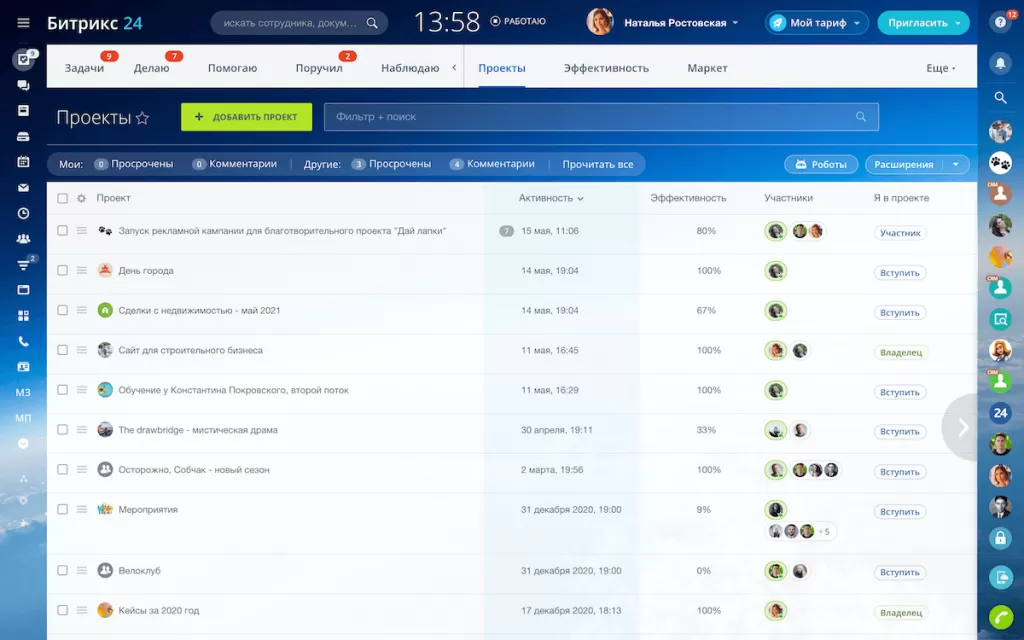This screenshot has height=640, width=1024.
Task: Open the Bitrix24 round icon in right panel
Action: pos(1000,412)
